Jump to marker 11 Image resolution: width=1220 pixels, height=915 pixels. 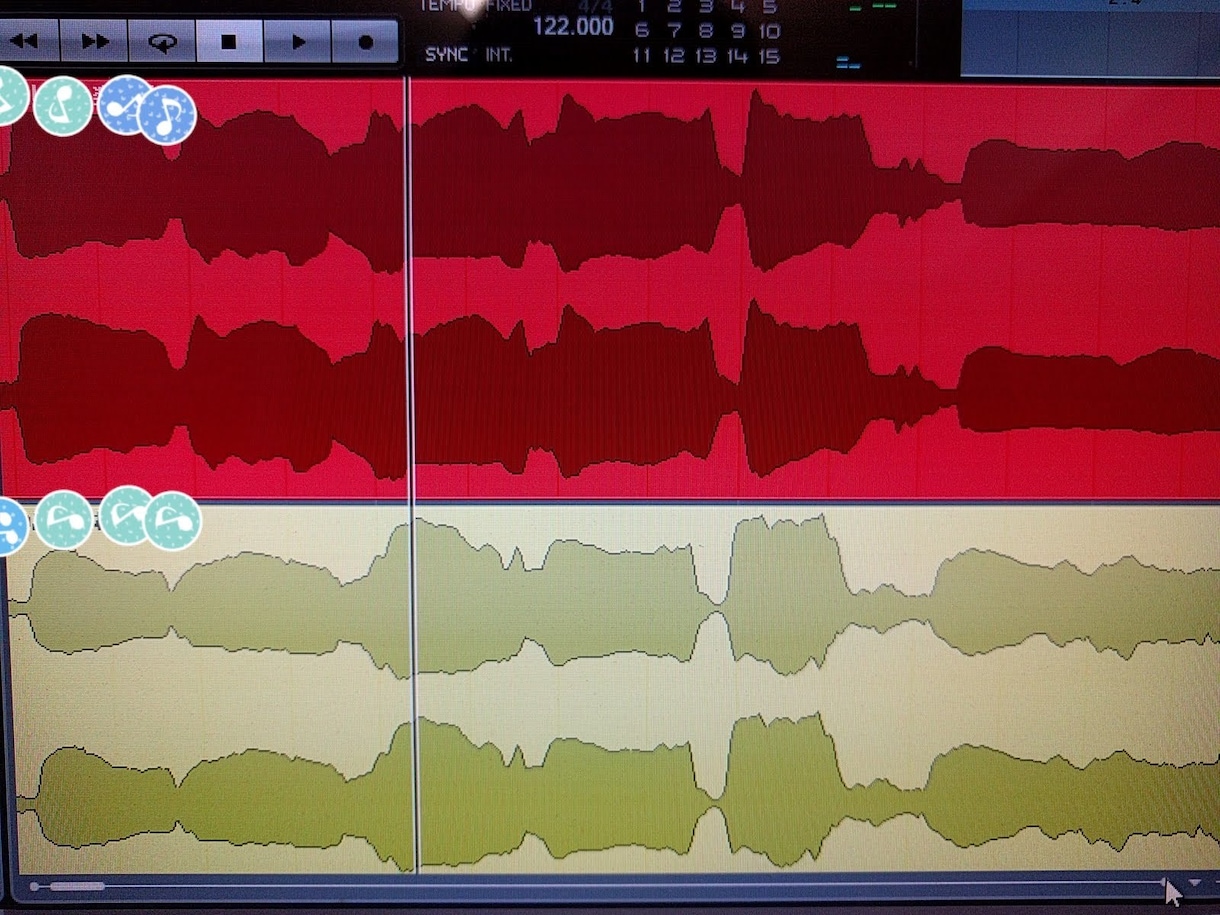point(641,56)
